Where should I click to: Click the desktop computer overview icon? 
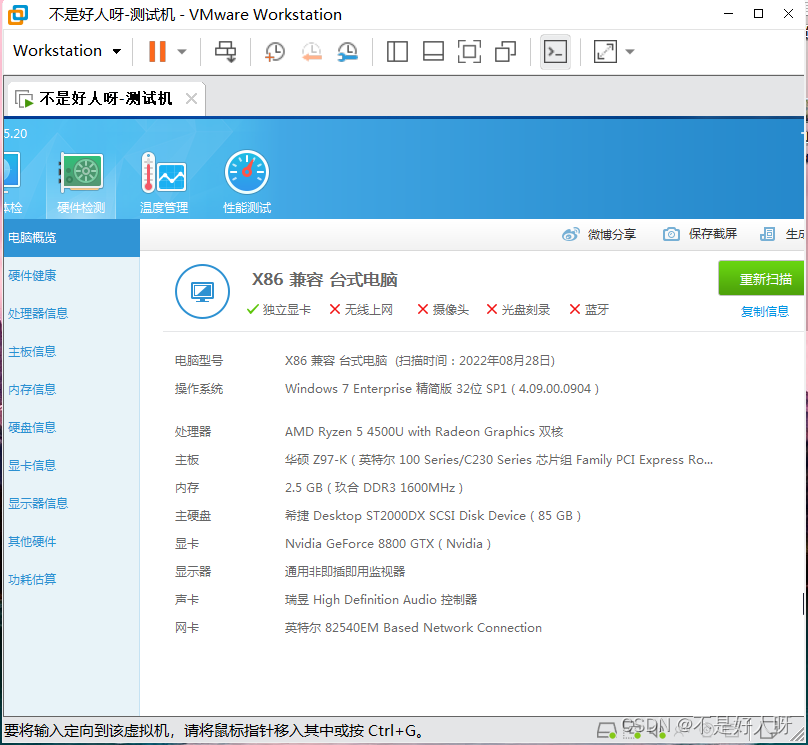coord(203,292)
